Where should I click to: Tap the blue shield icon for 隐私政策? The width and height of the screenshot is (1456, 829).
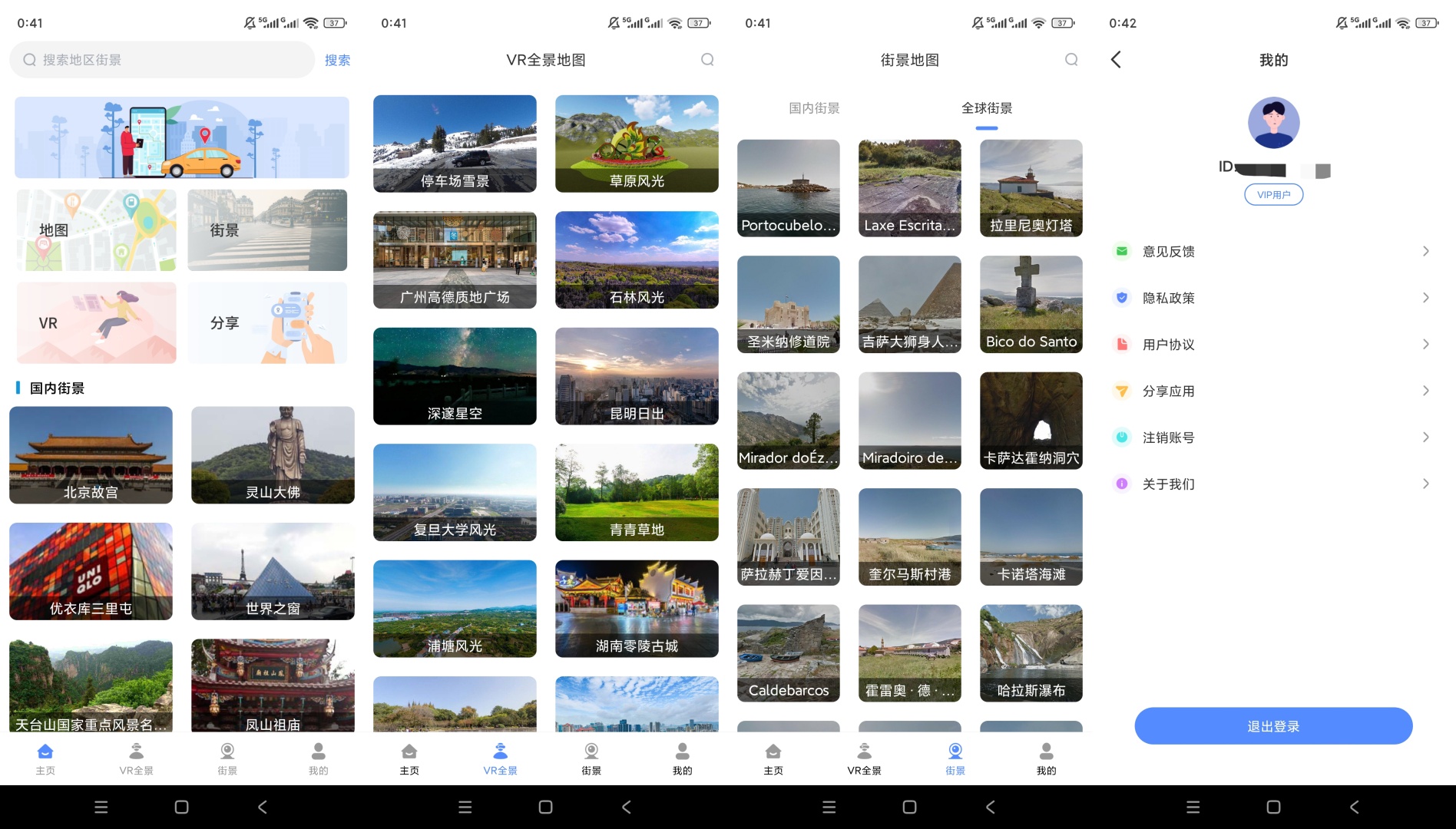click(x=1122, y=298)
